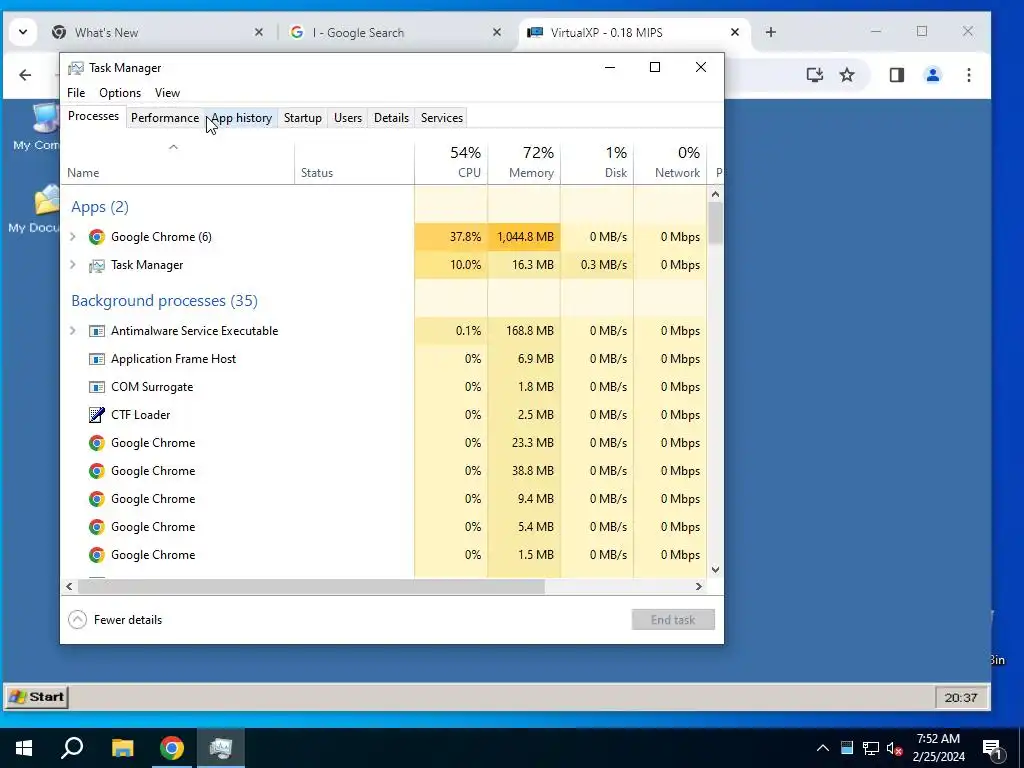Select the Processes tab
The width and height of the screenshot is (1024, 768).
[x=93, y=116]
